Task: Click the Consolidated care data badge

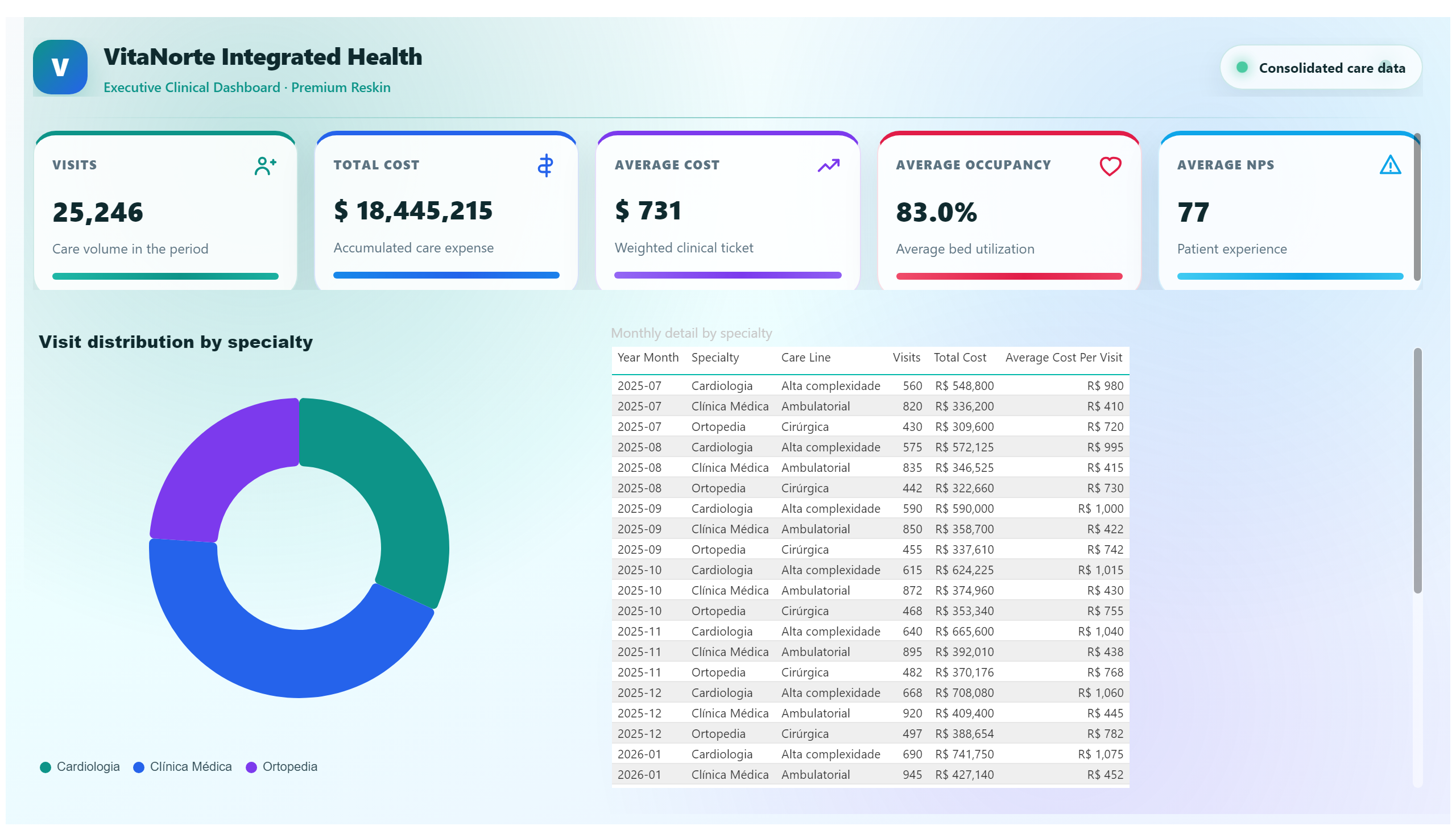Action: click(1320, 67)
